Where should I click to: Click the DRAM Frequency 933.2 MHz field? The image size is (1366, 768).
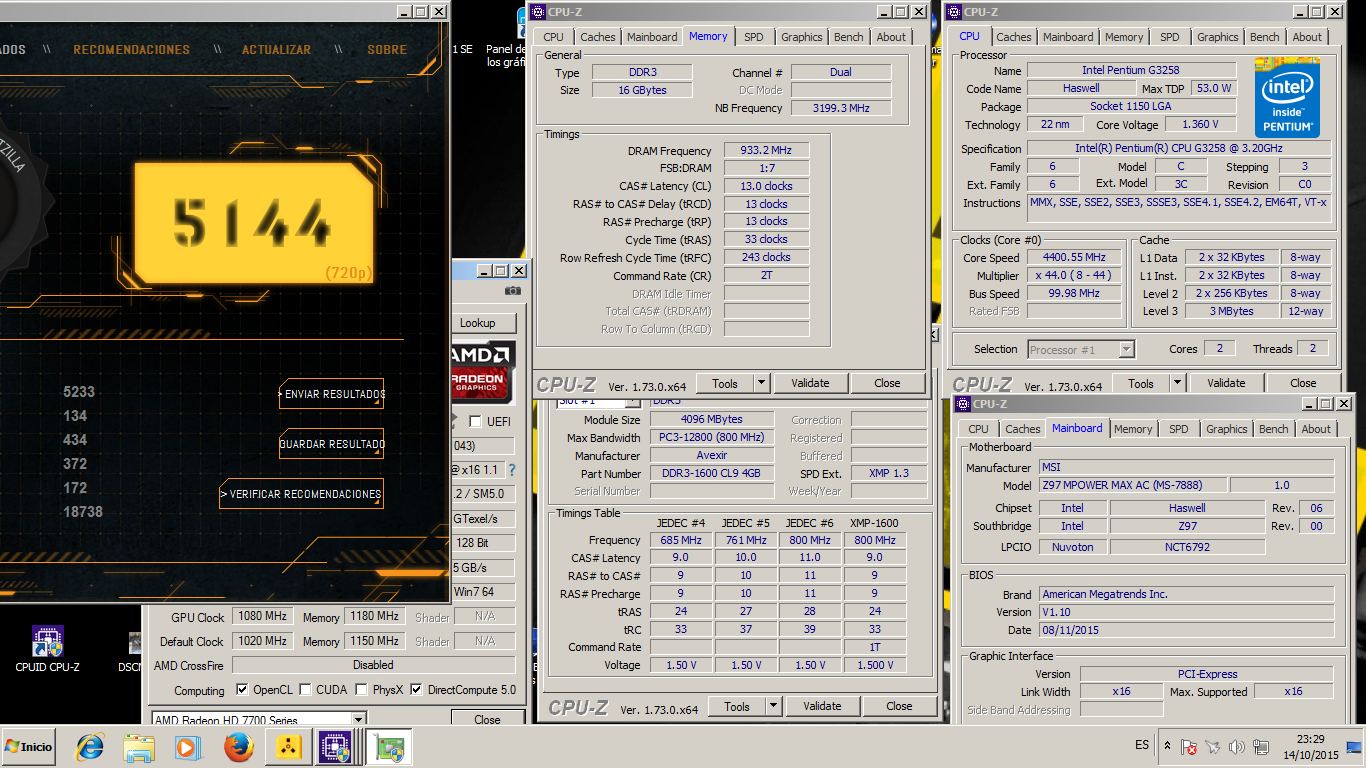(x=766, y=150)
